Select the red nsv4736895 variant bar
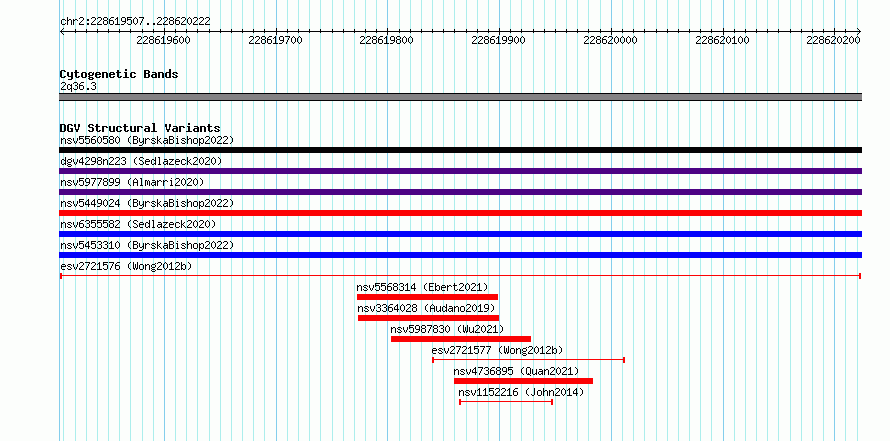 pyautogui.click(x=523, y=381)
